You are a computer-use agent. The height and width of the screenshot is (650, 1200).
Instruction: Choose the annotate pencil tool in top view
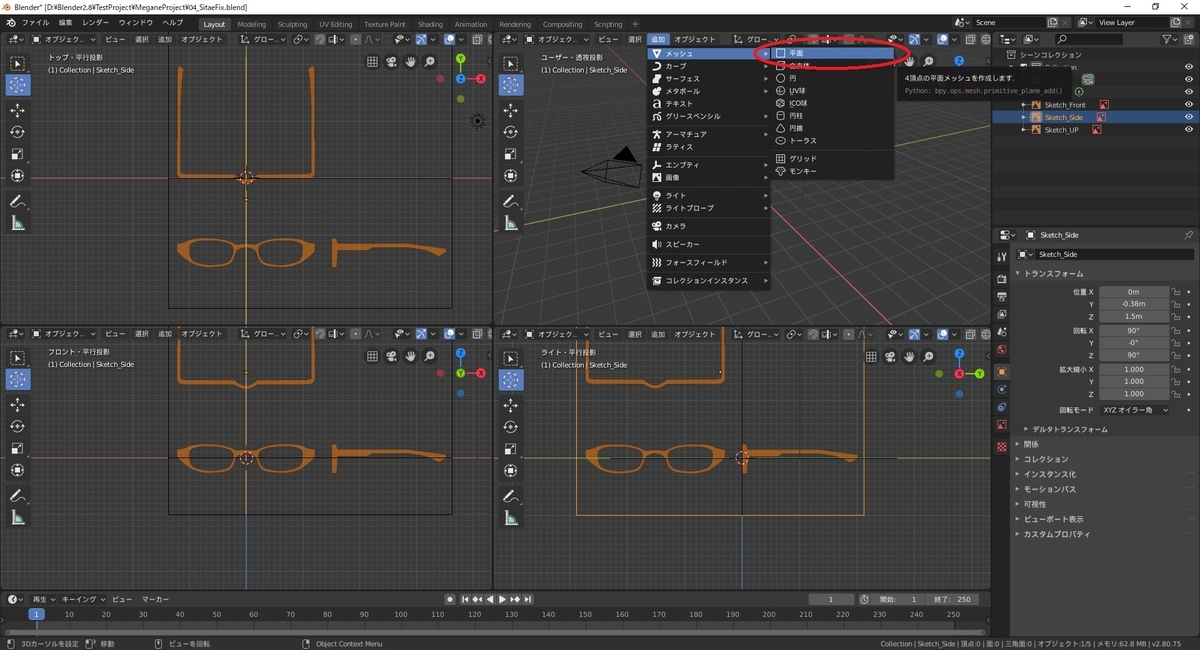18,201
